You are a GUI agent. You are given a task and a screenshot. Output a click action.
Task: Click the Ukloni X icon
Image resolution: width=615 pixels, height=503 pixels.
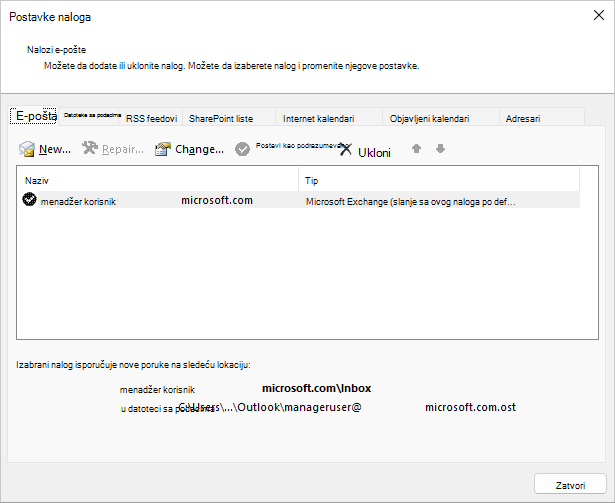click(x=346, y=149)
